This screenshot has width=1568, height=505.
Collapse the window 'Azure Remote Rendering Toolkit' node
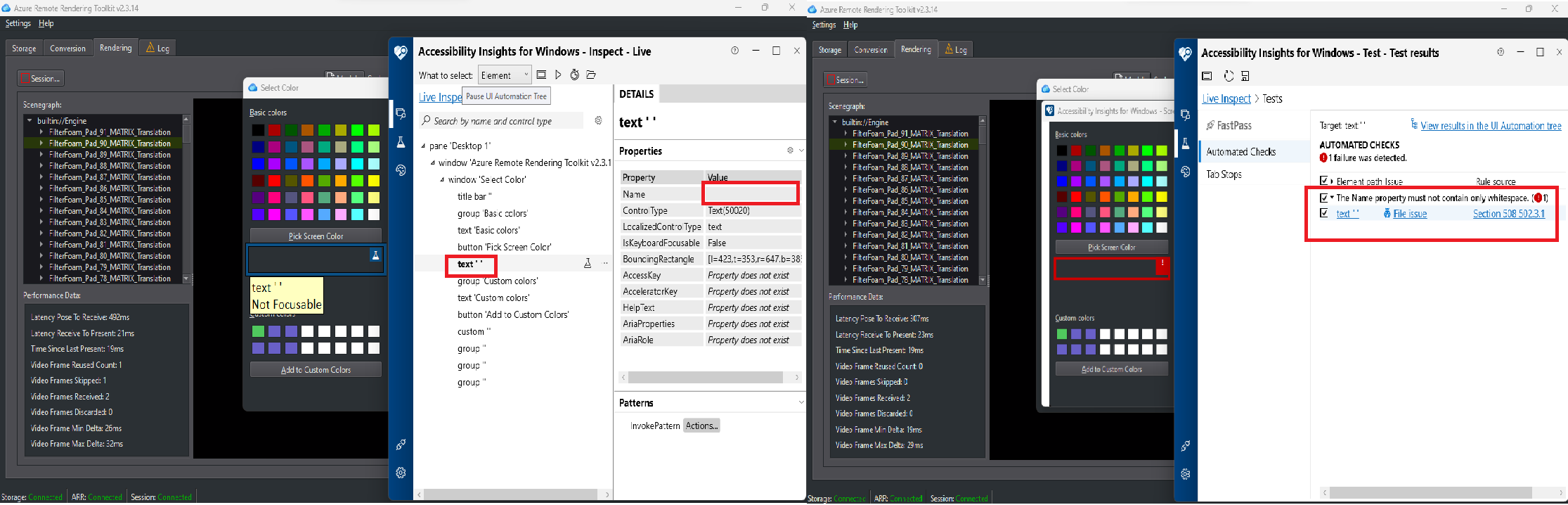tap(433, 163)
